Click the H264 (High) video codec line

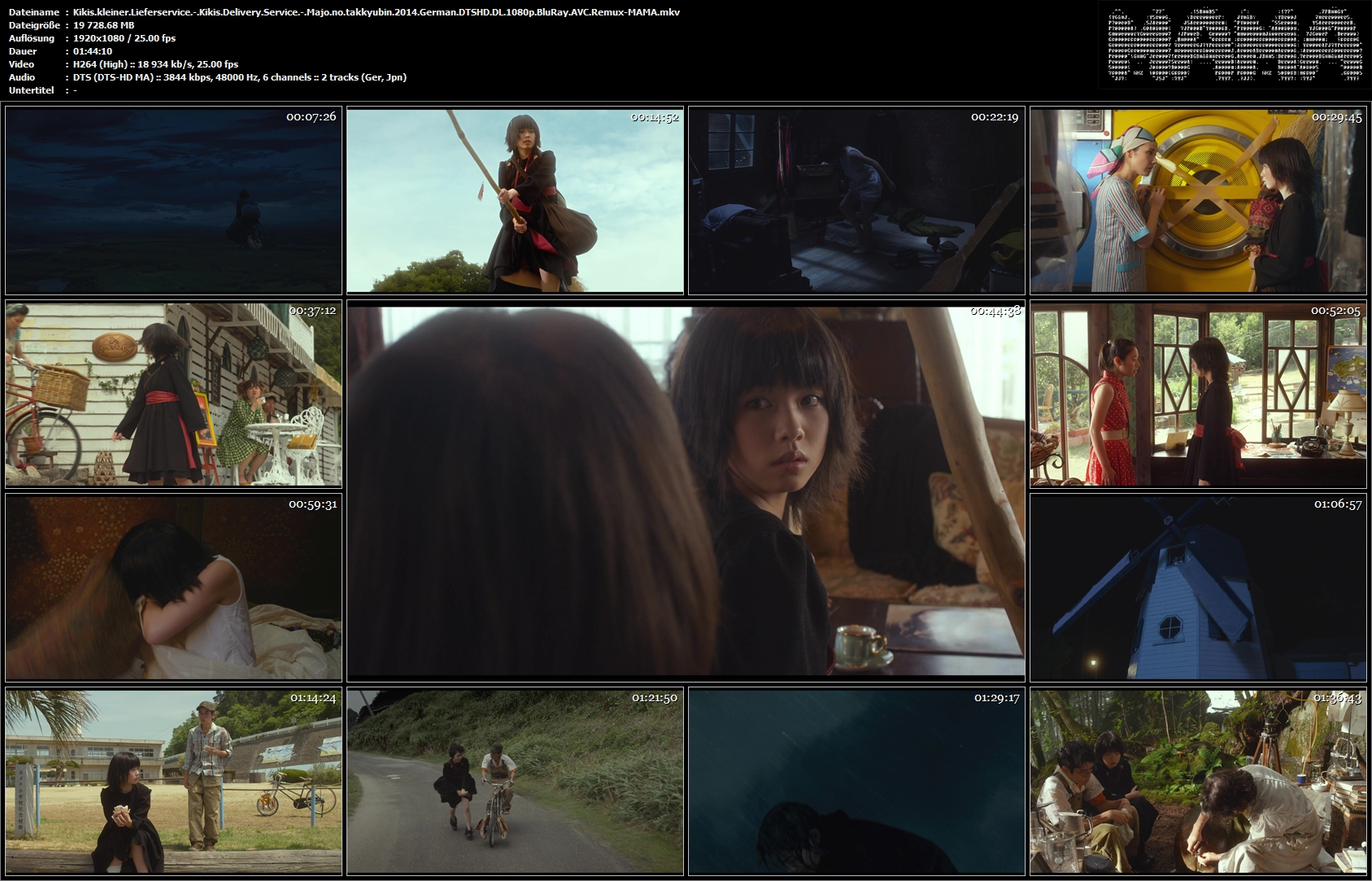(155, 64)
